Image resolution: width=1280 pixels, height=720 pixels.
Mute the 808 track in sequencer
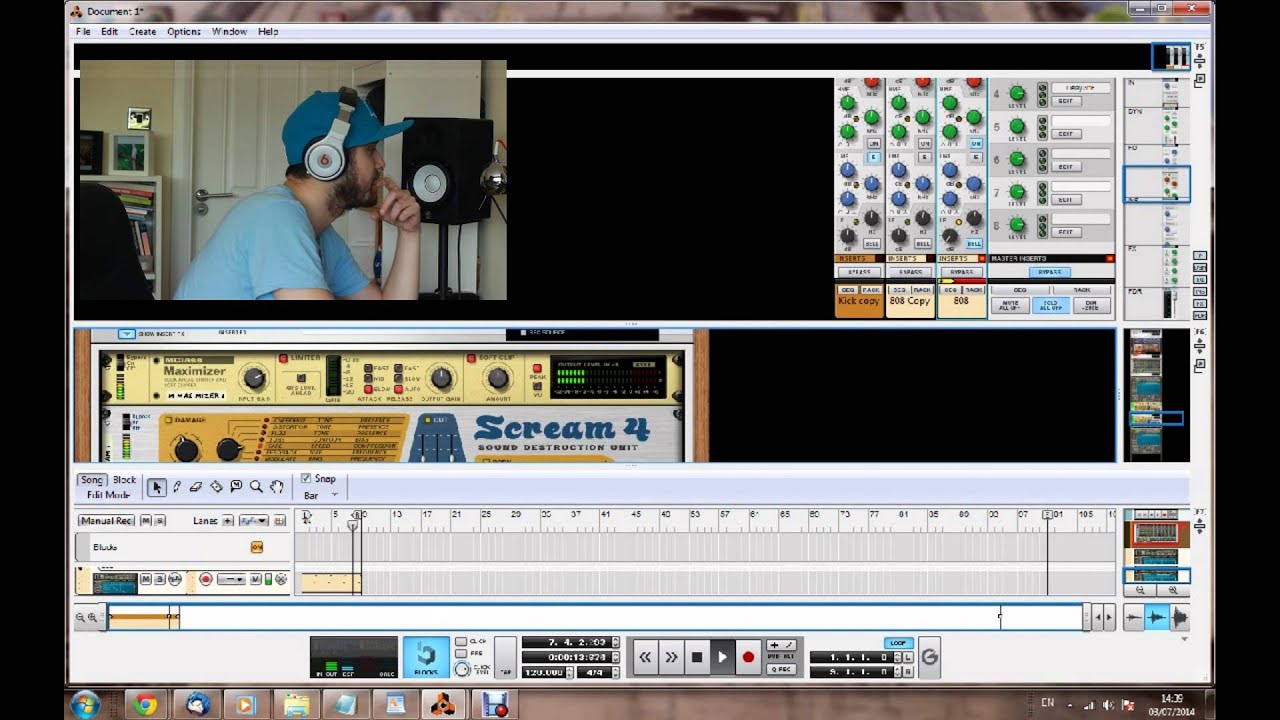point(146,579)
